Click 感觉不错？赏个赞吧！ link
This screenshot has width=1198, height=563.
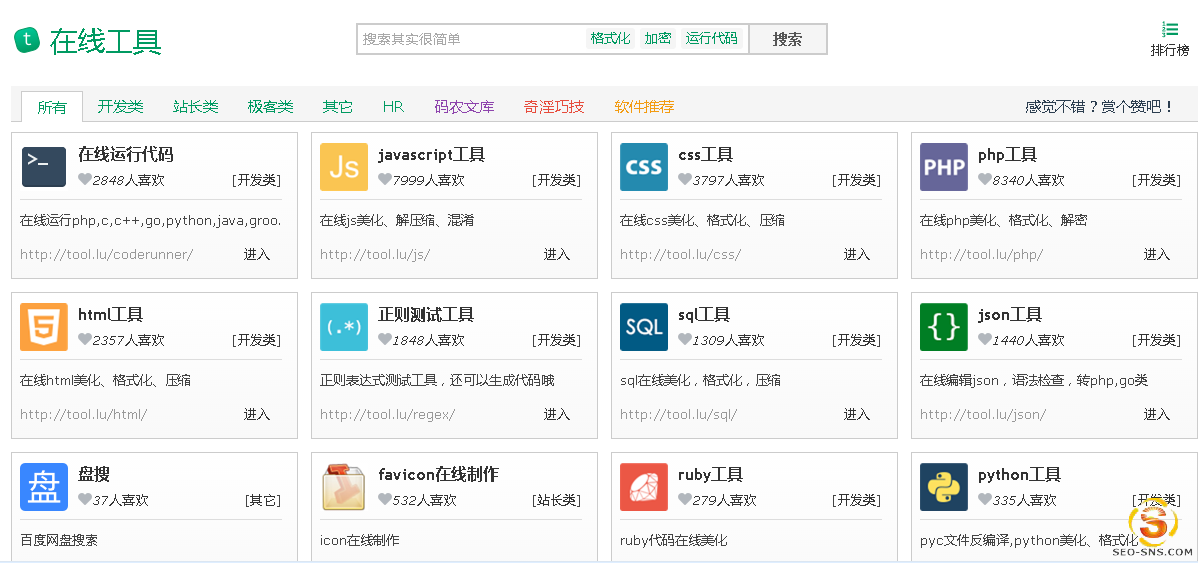pos(1099,107)
